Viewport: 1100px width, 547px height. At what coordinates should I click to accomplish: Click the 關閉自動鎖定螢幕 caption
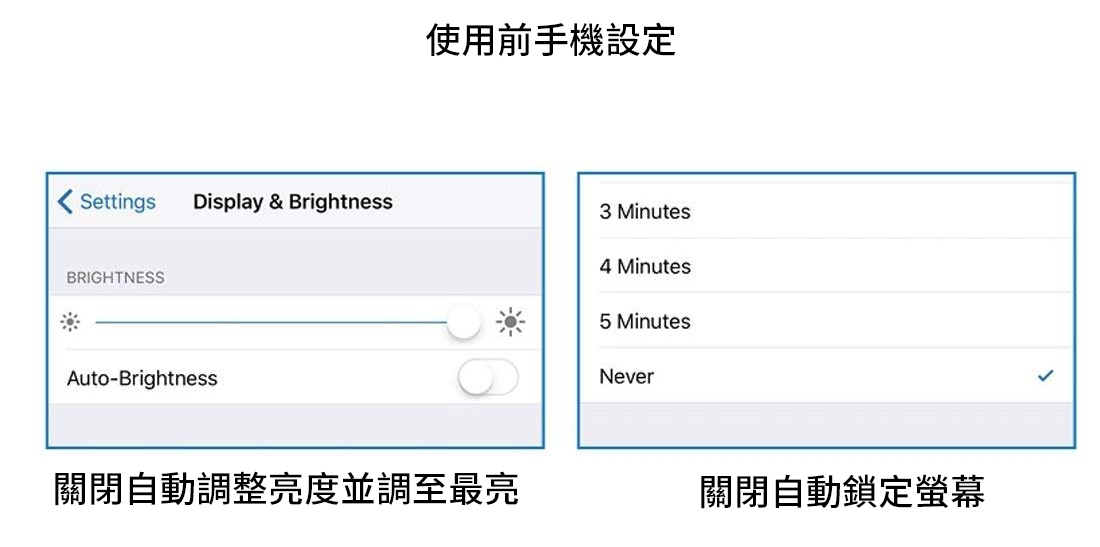tap(842, 493)
